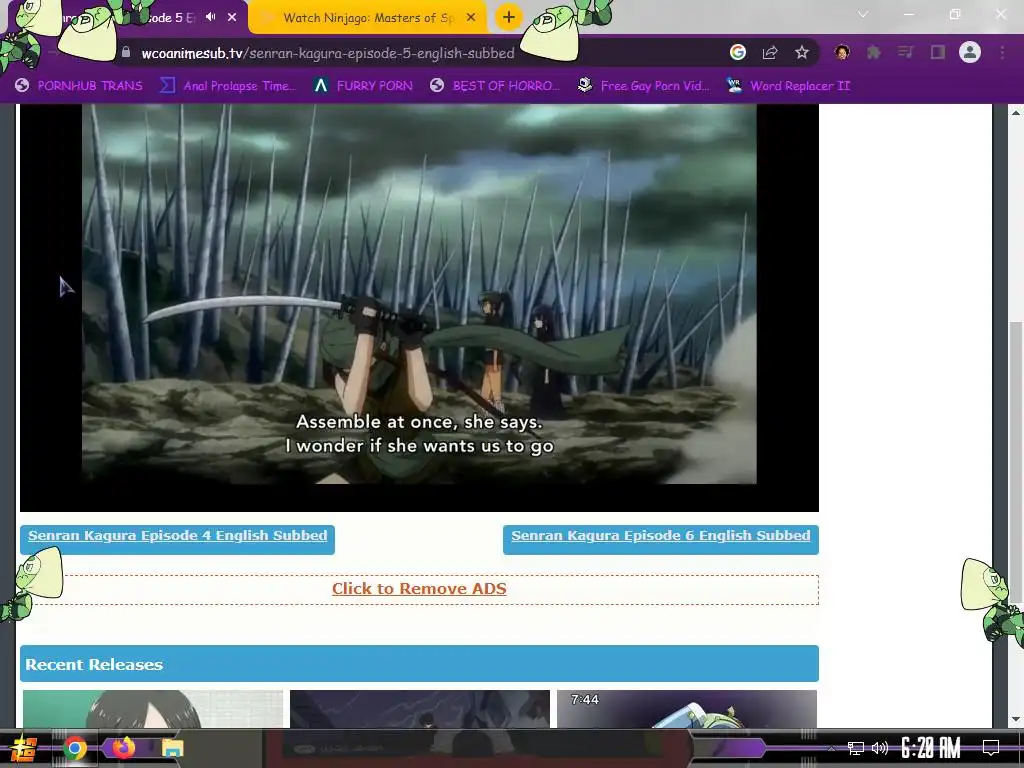The image size is (1024, 768).
Task: Open the Extensions puzzle icon
Action: 874,52
